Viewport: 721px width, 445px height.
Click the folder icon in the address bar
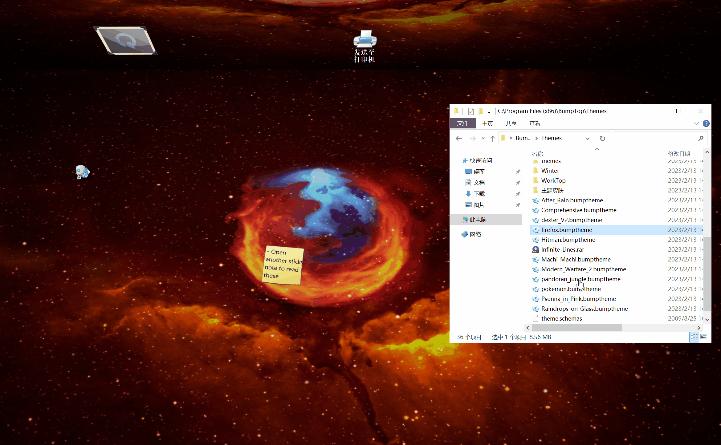click(x=504, y=138)
